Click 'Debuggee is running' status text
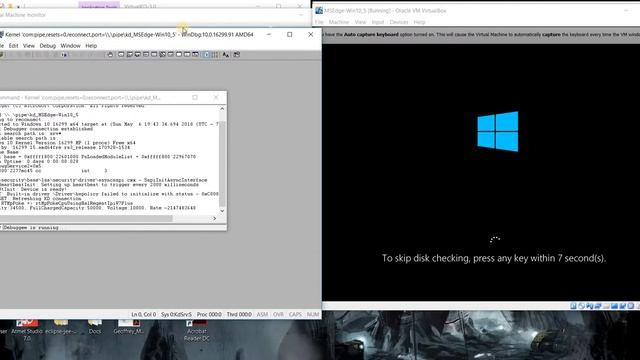Image resolution: width=640 pixels, height=360 pixels. click(31, 228)
